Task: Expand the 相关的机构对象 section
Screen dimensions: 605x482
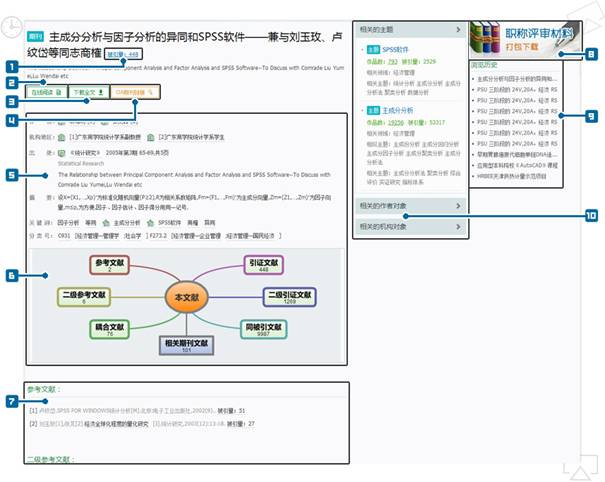Action: click(410, 227)
